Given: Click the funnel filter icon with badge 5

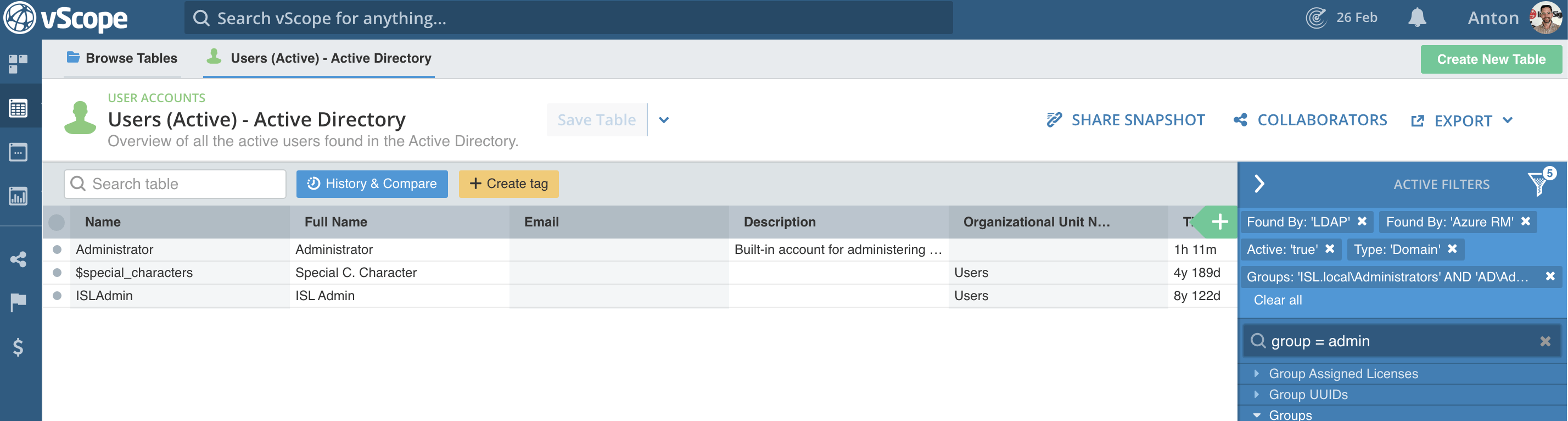Looking at the screenshot, I should tap(1539, 184).
